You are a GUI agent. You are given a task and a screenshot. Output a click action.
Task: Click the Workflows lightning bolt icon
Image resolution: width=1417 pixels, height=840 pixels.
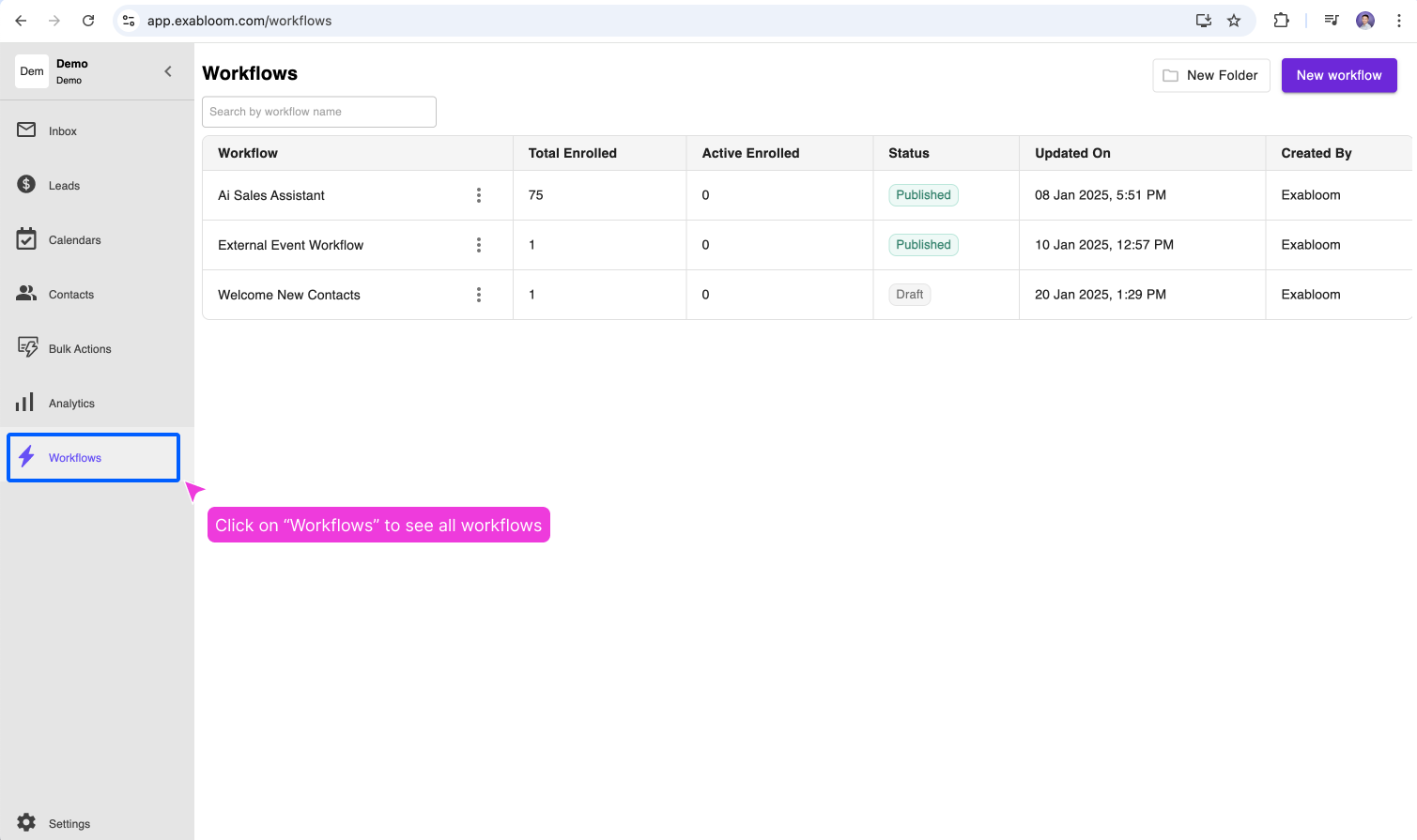[x=27, y=457]
